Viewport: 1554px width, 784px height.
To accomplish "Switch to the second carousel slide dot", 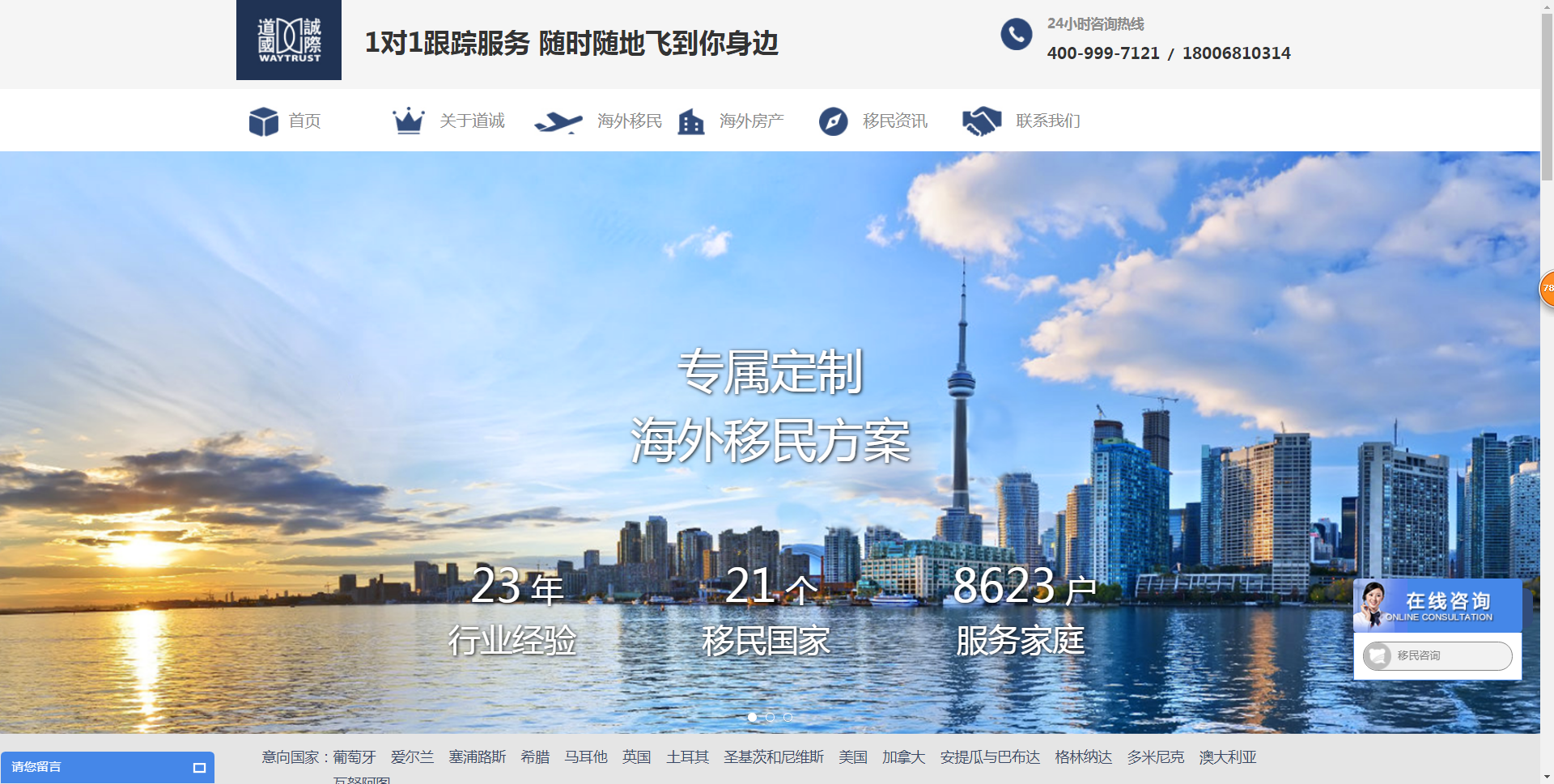I will 770,717.
